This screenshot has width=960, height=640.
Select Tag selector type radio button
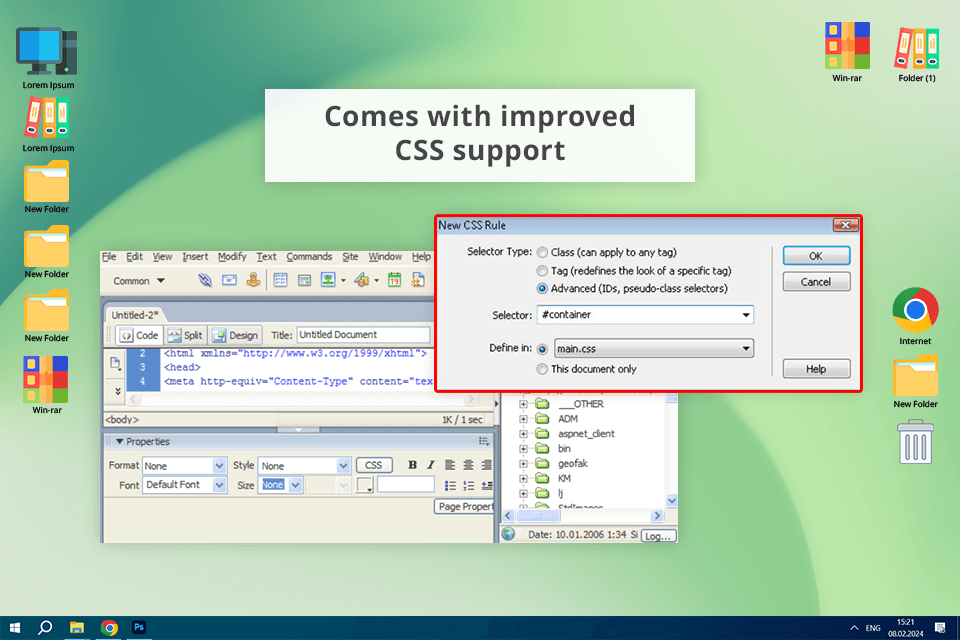click(542, 271)
